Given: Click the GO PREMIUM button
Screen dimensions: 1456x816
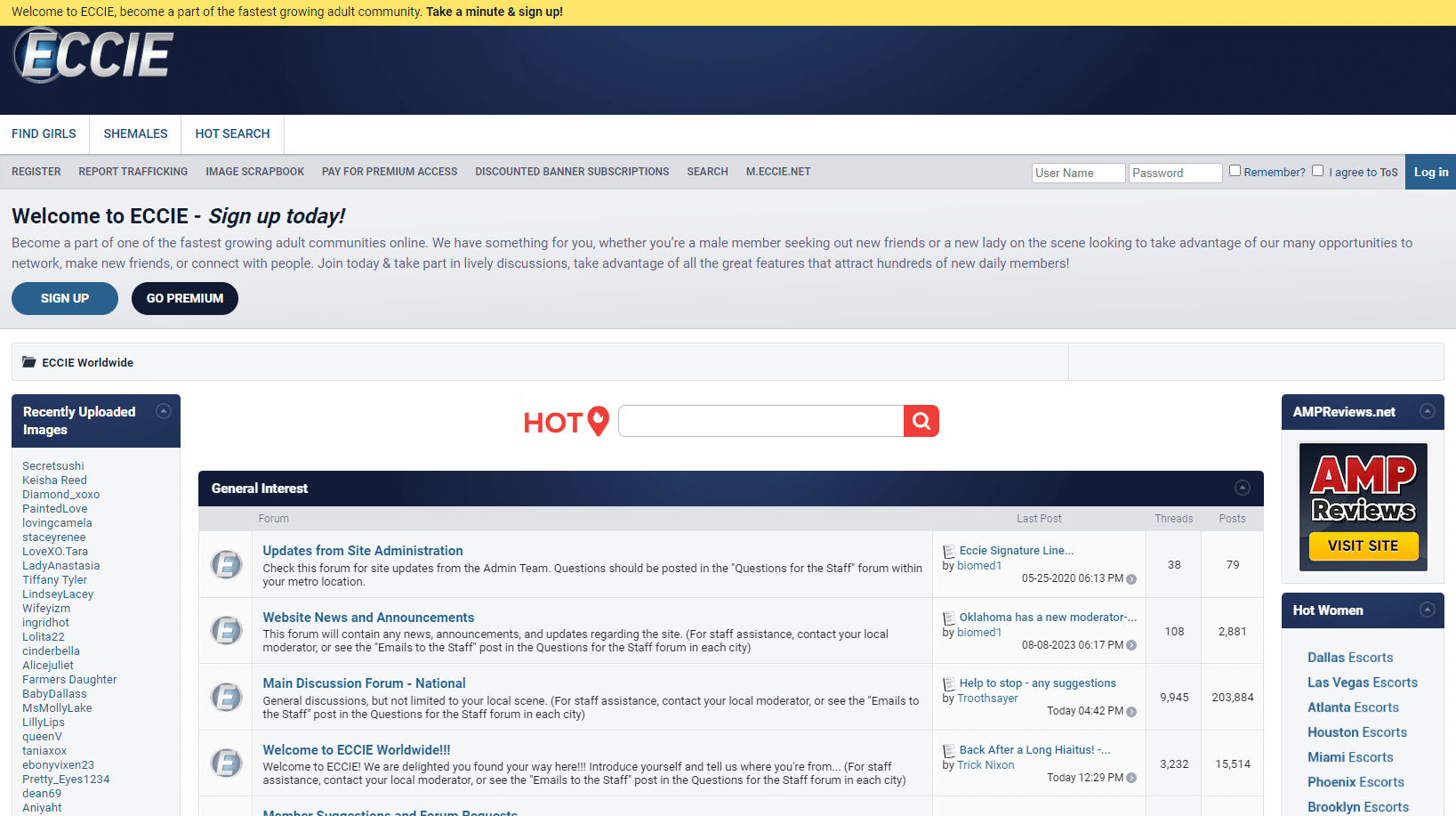Looking at the screenshot, I should tap(185, 298).
